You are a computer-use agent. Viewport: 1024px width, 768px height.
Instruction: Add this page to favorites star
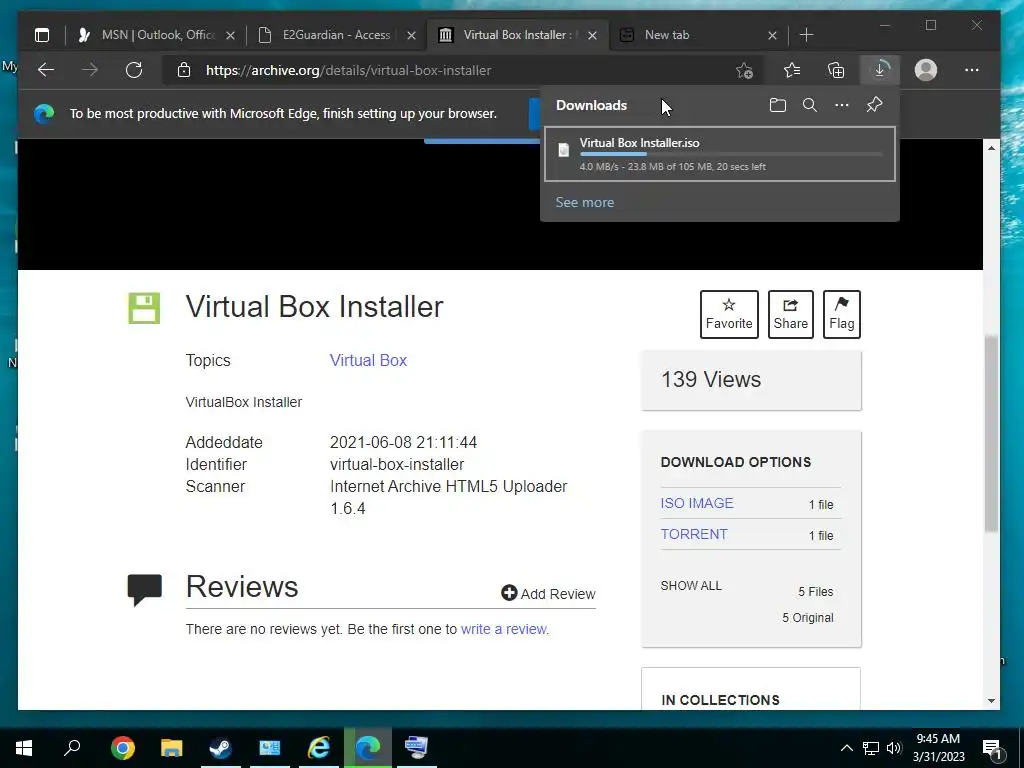(x=744, y=71)
